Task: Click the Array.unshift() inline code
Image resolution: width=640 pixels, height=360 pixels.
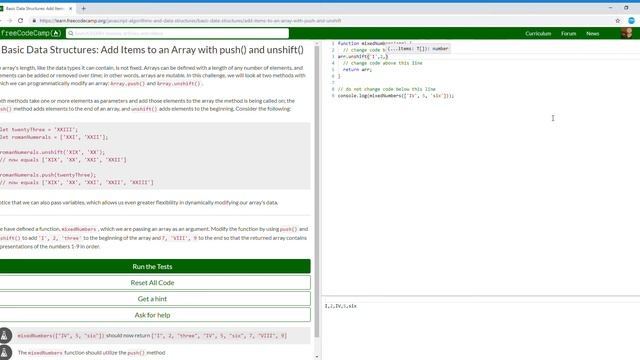Action: pyautogui.click(x=179, y=83)
